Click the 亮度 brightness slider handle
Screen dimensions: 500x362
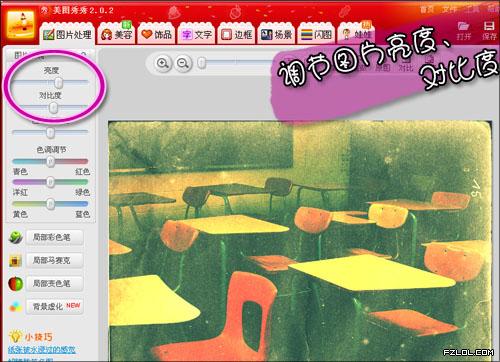coord(59,82)
